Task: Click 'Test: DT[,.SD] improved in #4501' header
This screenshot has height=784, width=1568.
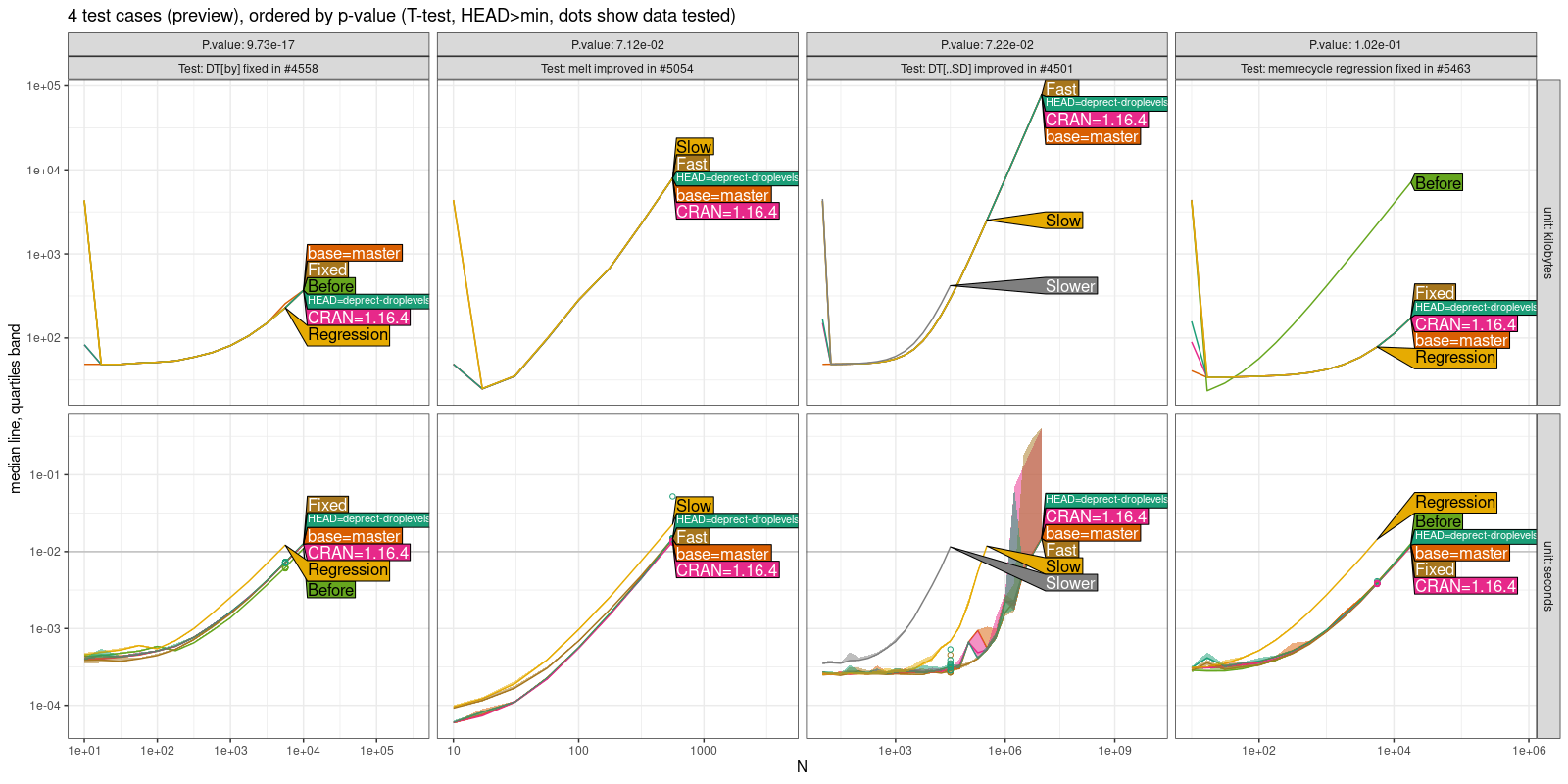Action: point(987,69)
